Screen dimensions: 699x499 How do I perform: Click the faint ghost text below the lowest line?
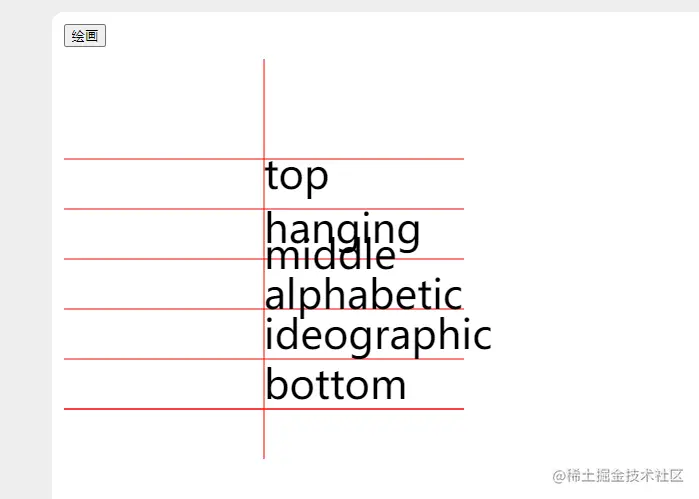pos(360,428)
